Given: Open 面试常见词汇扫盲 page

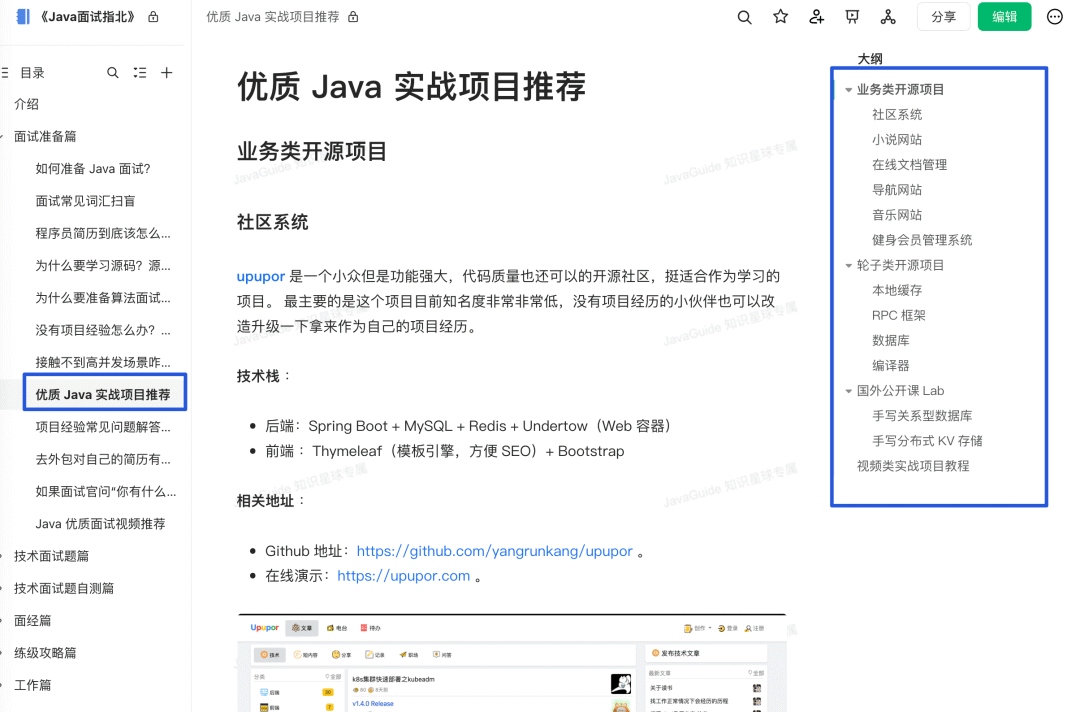Looking at the screenshot, I should (85, 201).
